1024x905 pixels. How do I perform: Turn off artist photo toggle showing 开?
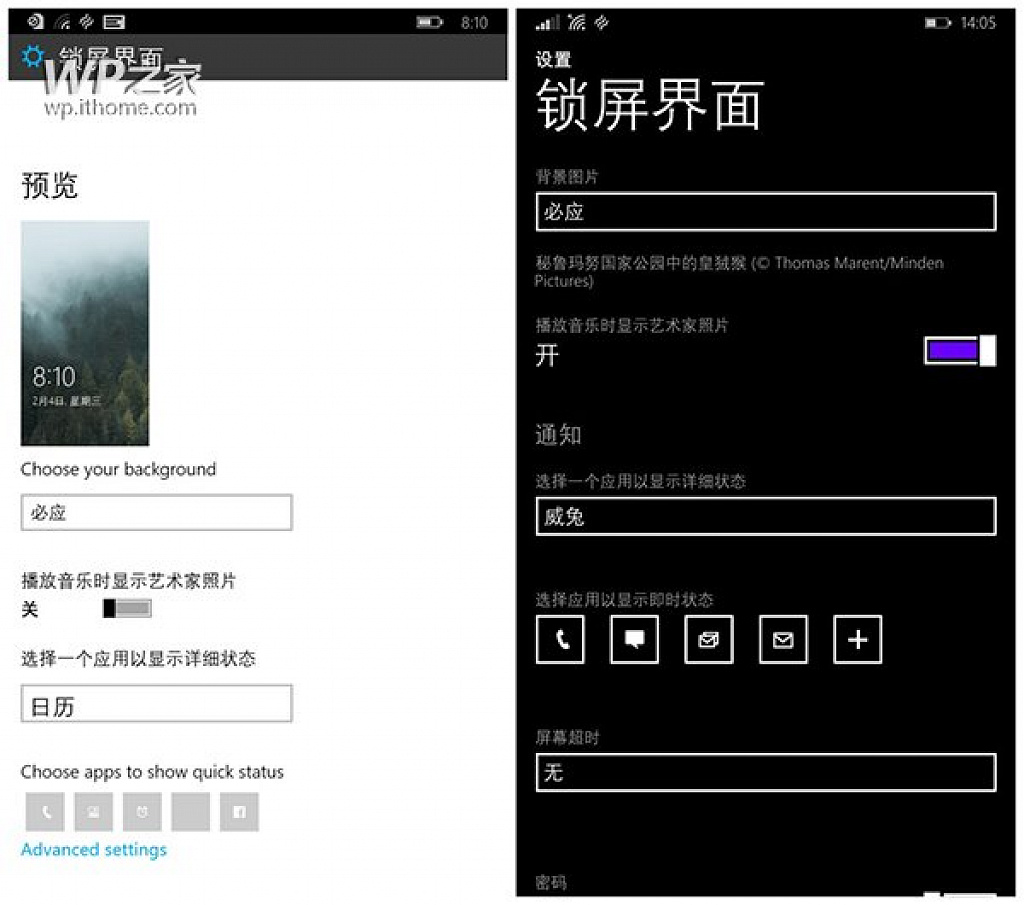click(x=960, y=351)
